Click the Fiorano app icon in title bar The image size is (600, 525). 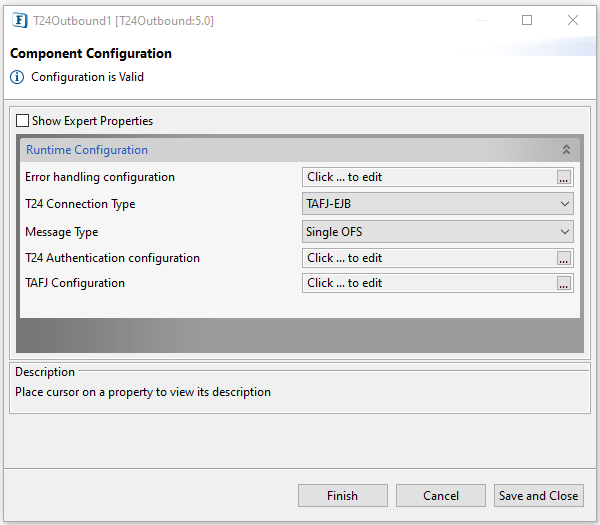[20, 20]
